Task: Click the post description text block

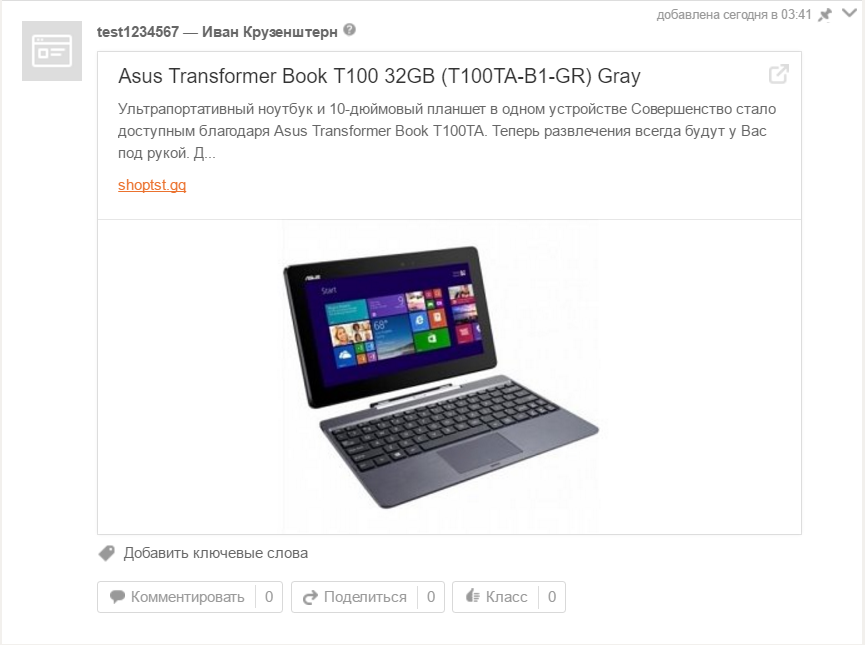Action: pos(447,131)
